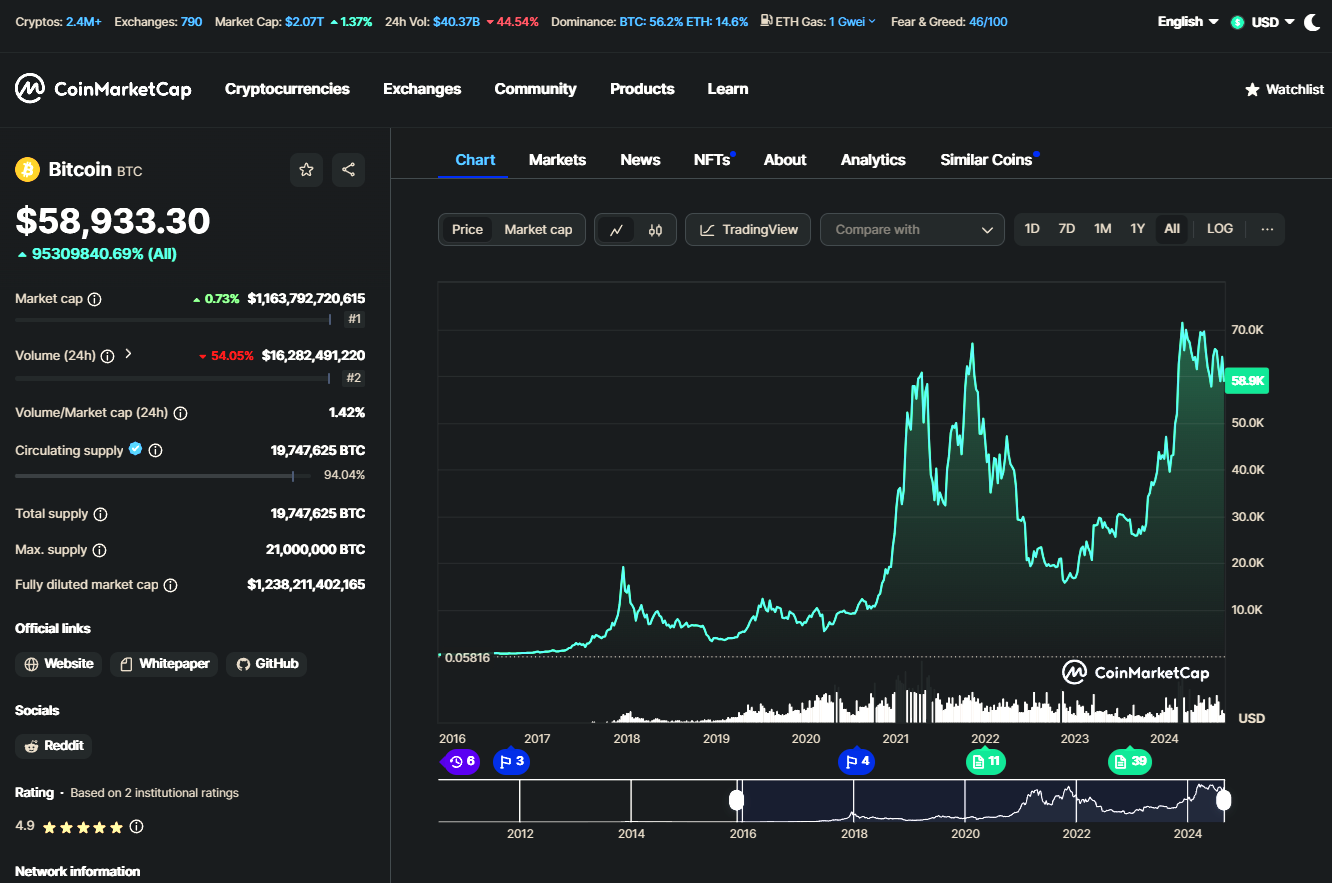Switch to the Analytics tab
The width and height of the screenshot is (1332, 883).
[873, 160]
